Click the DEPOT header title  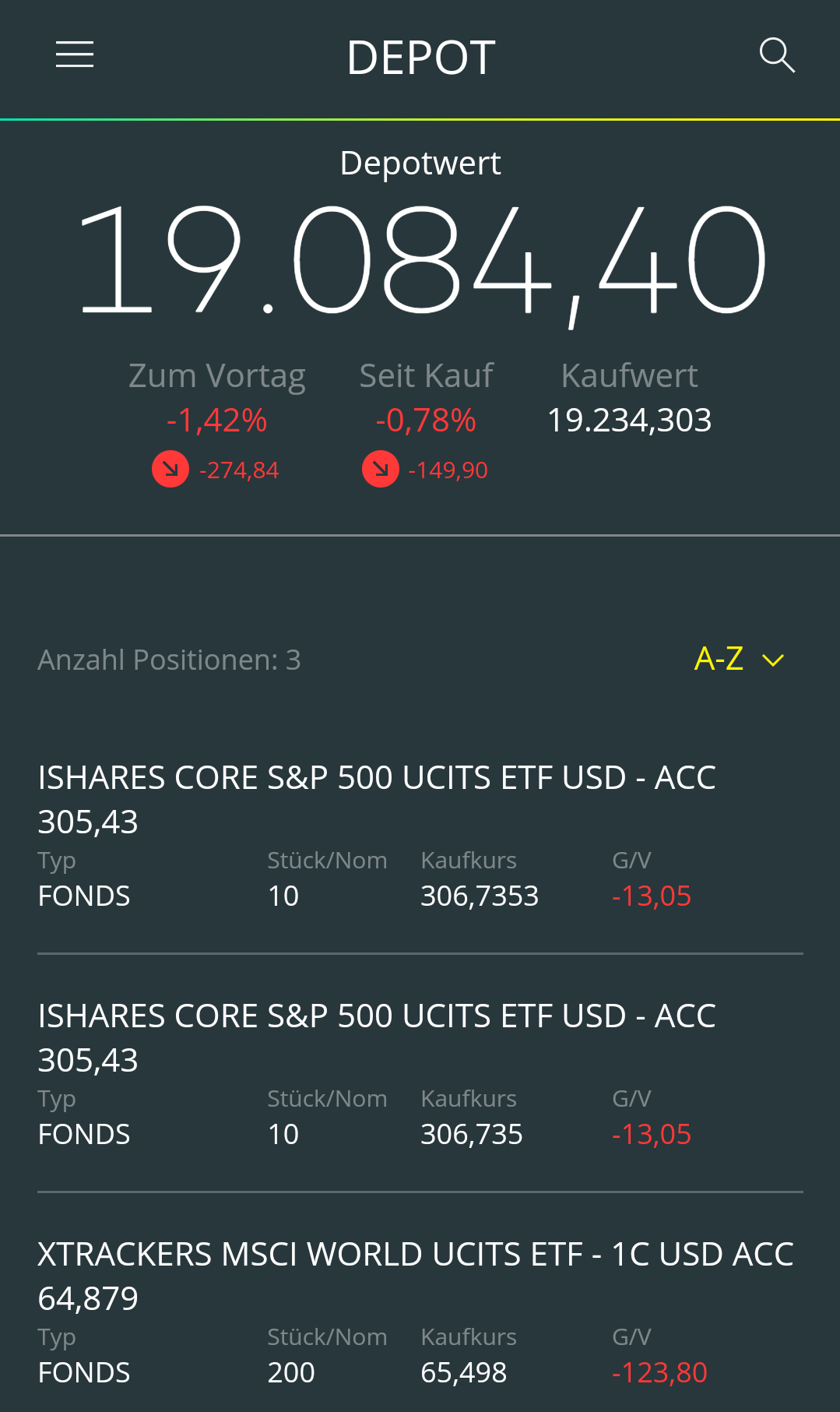click(x=420, y=58)
